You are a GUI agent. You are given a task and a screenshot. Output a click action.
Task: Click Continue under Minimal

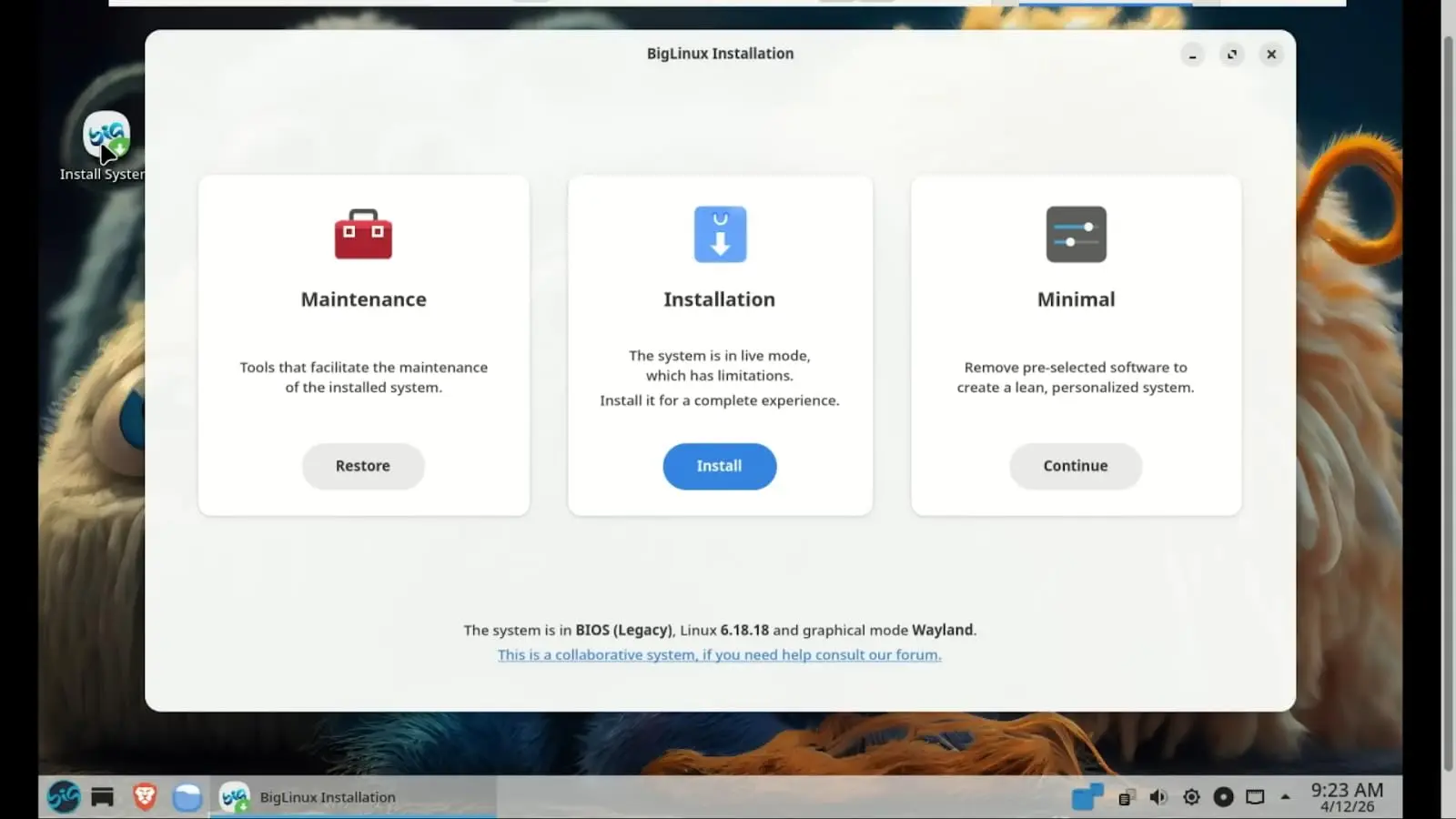pos(1076,466)
